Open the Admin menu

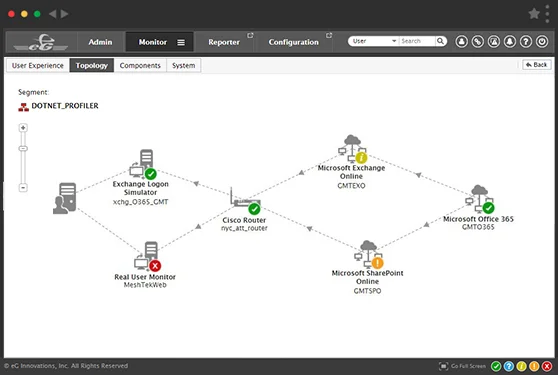(100, 42)
